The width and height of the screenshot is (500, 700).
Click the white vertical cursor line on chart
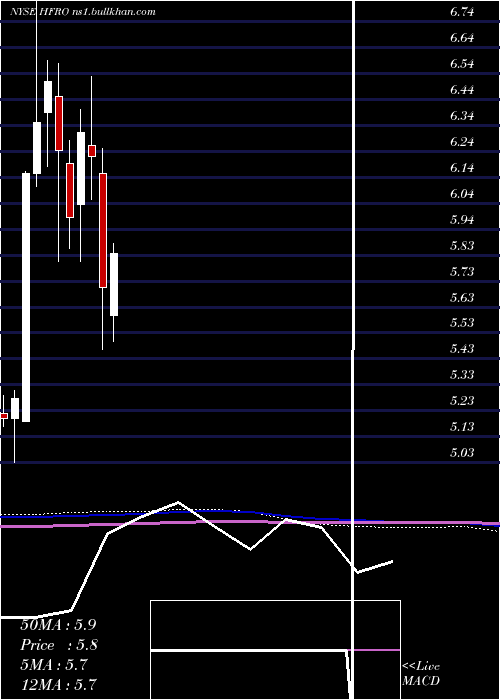pyautogui.click(x=354, y=348)
